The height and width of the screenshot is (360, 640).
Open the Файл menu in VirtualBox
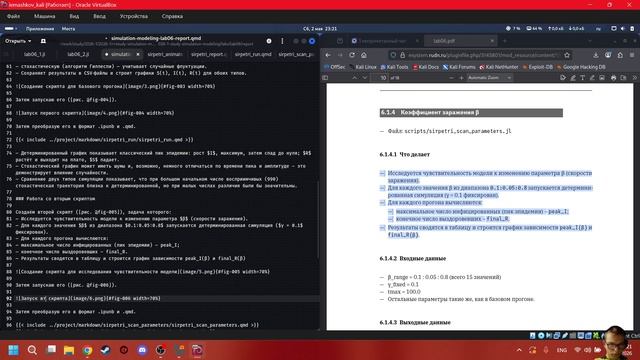[13, 16]
